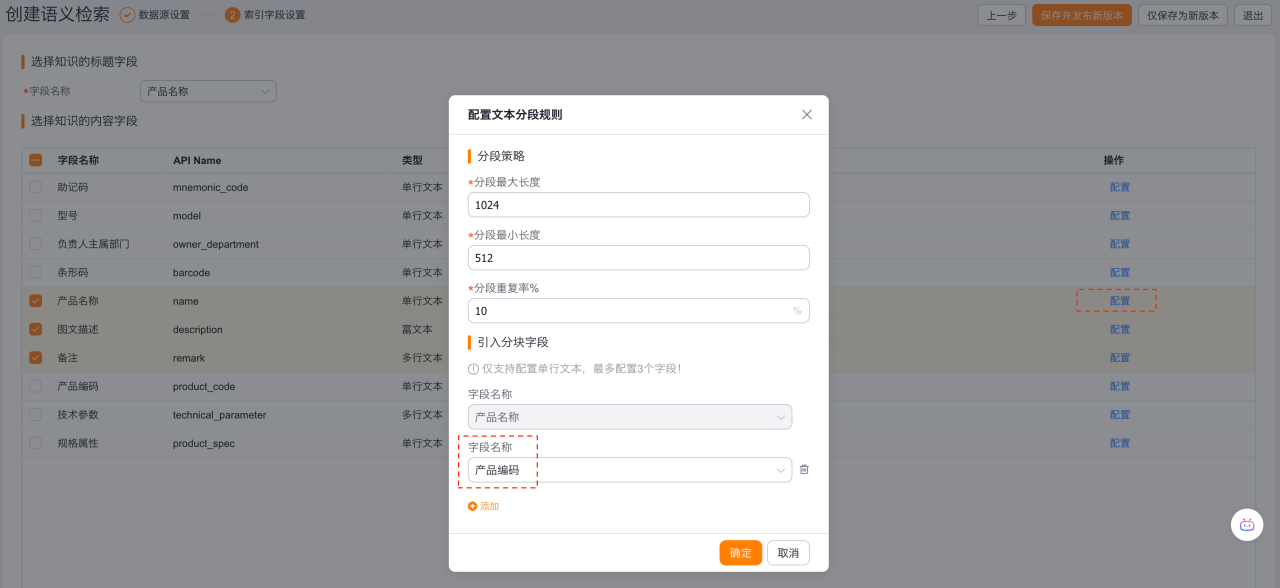Close the 配置文本分段规则 dialog
Screen dimensions: 1280x588
click(807, 115)
